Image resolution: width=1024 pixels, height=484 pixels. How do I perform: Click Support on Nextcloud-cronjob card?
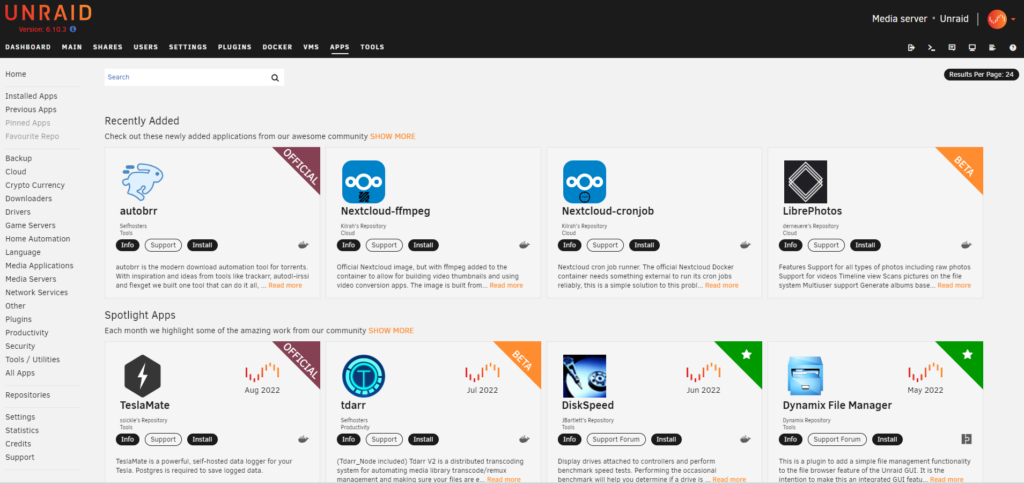[605, 246]
